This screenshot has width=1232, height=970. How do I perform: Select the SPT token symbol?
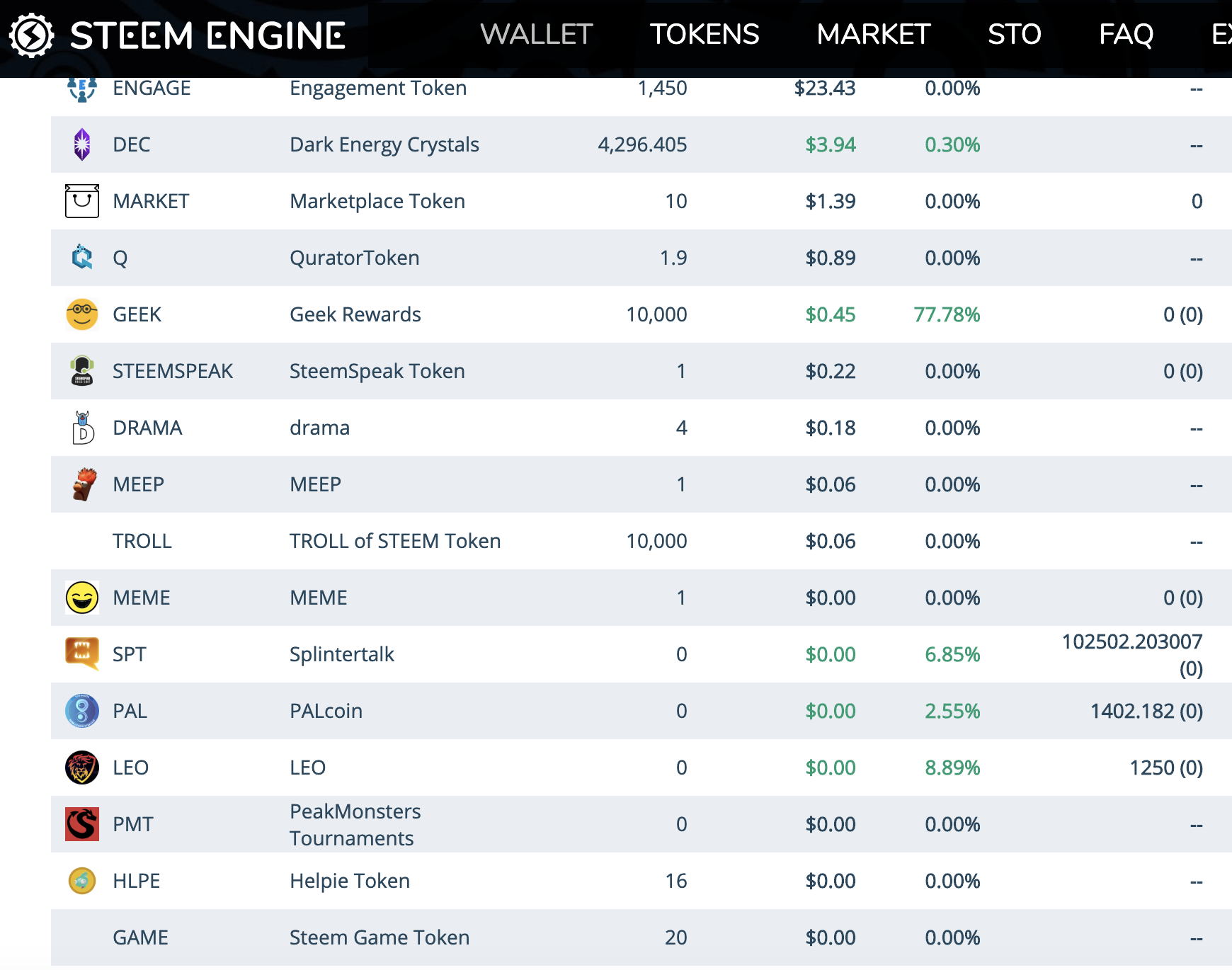click(130, 654)
